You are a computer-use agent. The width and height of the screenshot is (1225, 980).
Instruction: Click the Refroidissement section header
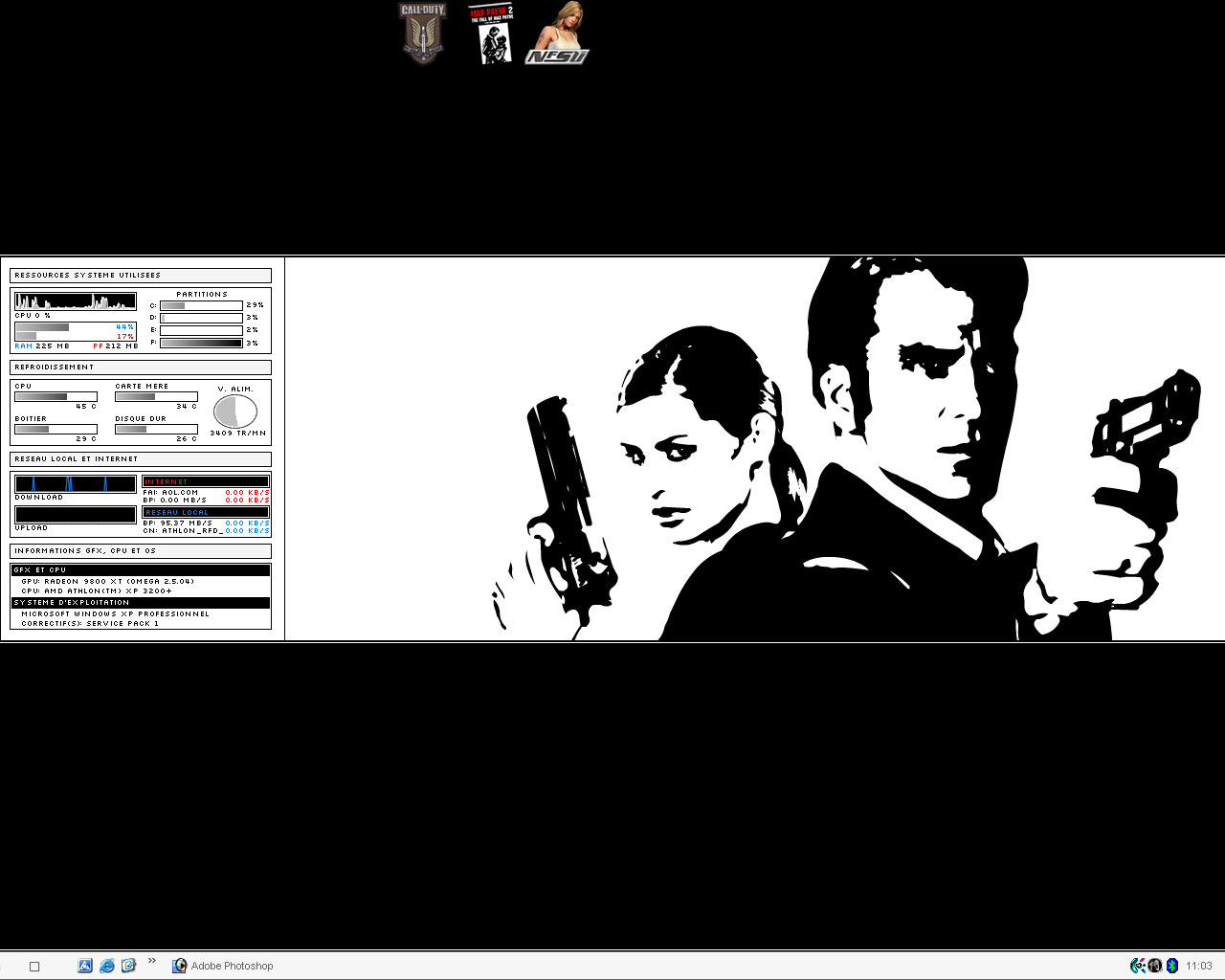pyautogui.click(x=141, y=367)
